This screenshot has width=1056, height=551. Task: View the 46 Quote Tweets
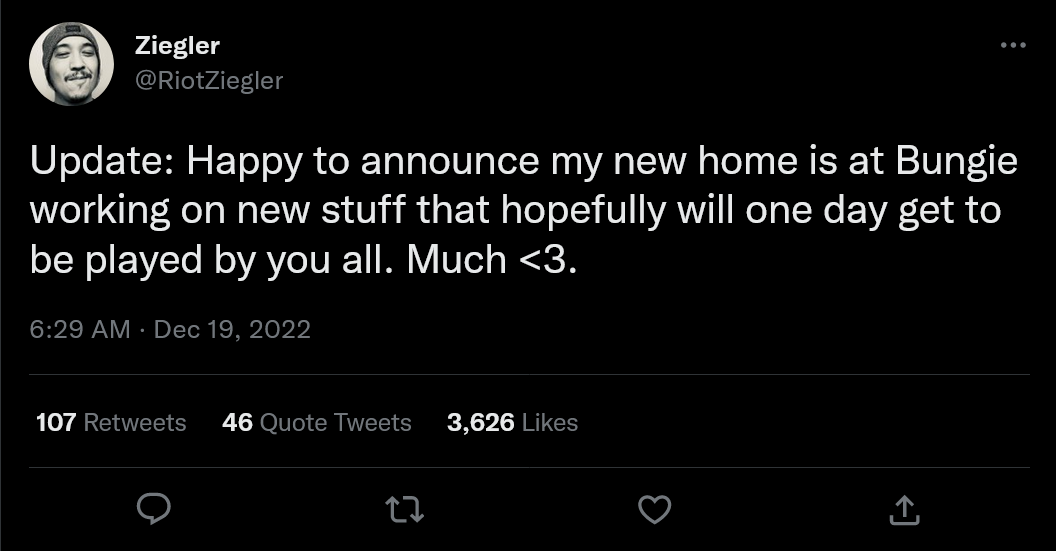click(x=316, y=422)
